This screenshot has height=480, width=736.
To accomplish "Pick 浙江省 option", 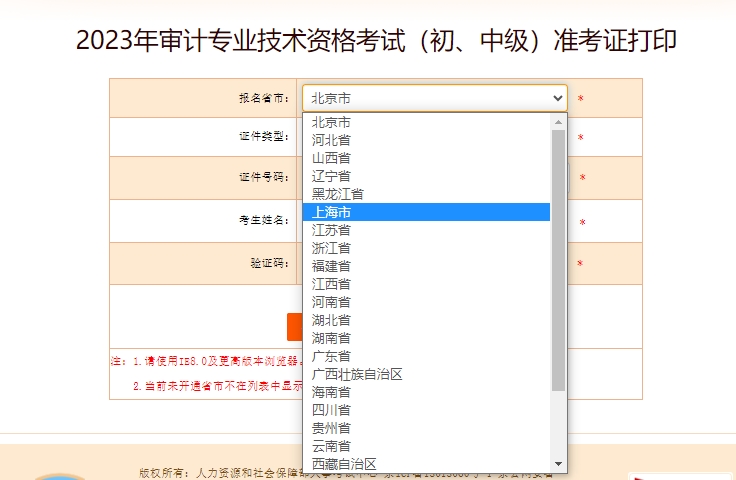I will pos(426,248).
